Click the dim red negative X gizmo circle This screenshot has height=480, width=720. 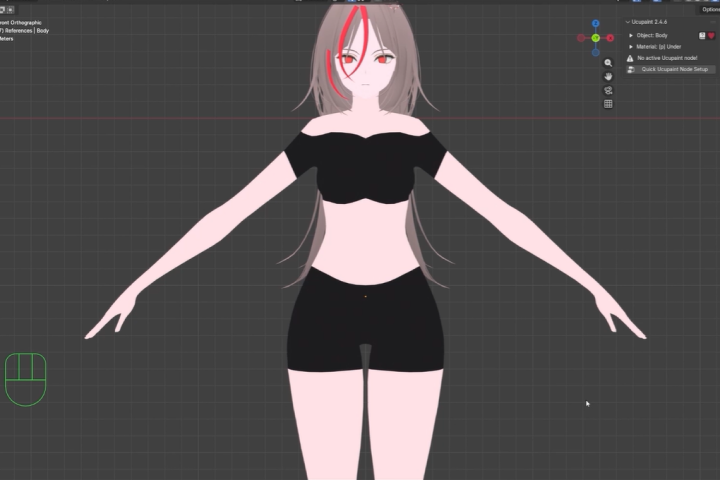click(x=581, y=38)
